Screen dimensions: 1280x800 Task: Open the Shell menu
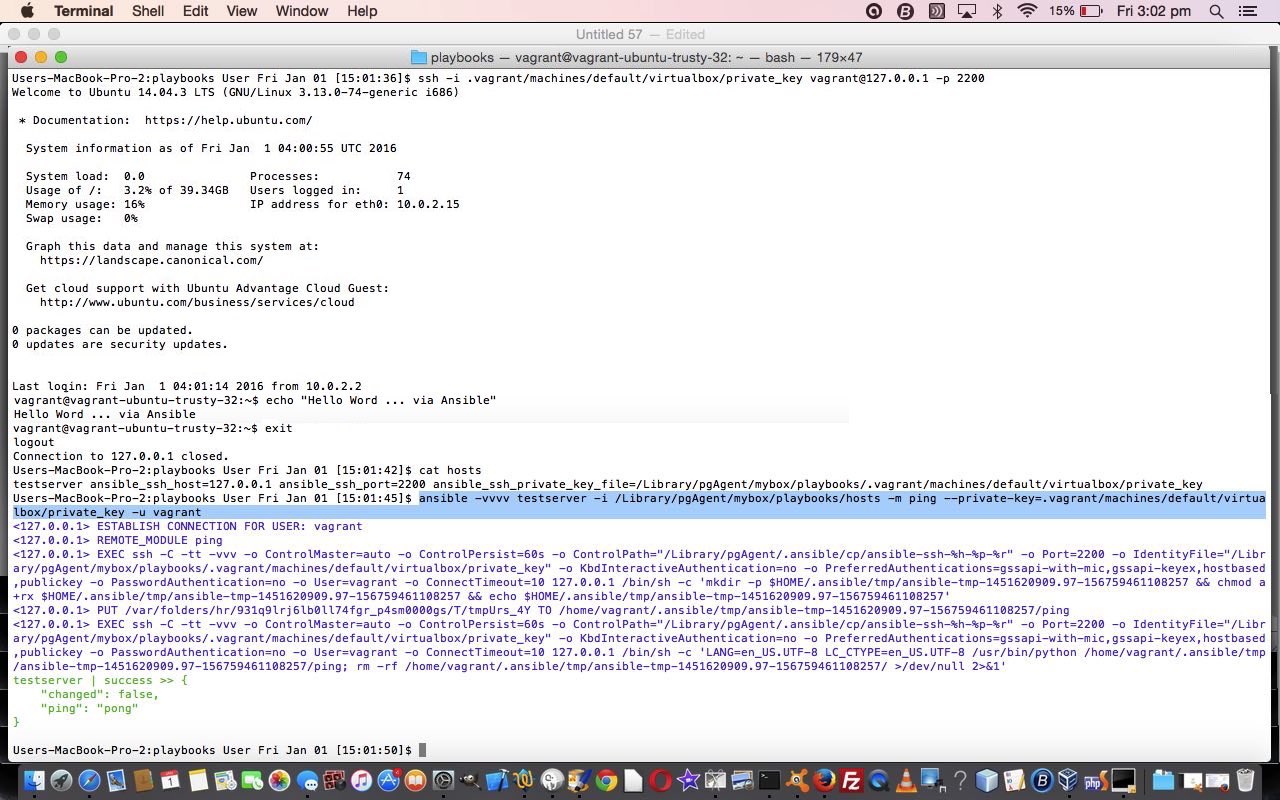click(x=148, y=11)
